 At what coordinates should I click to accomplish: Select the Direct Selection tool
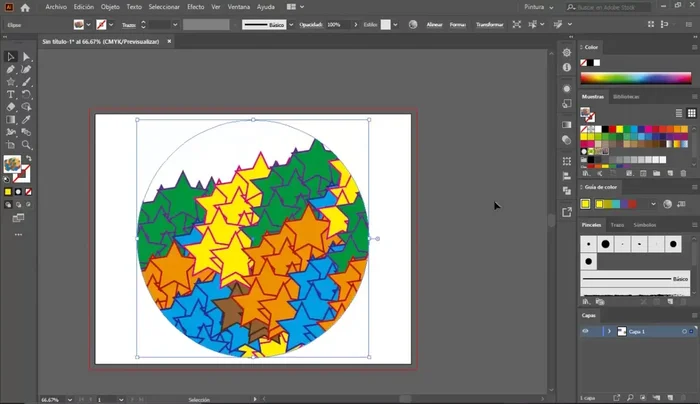(x=26, y=57)
